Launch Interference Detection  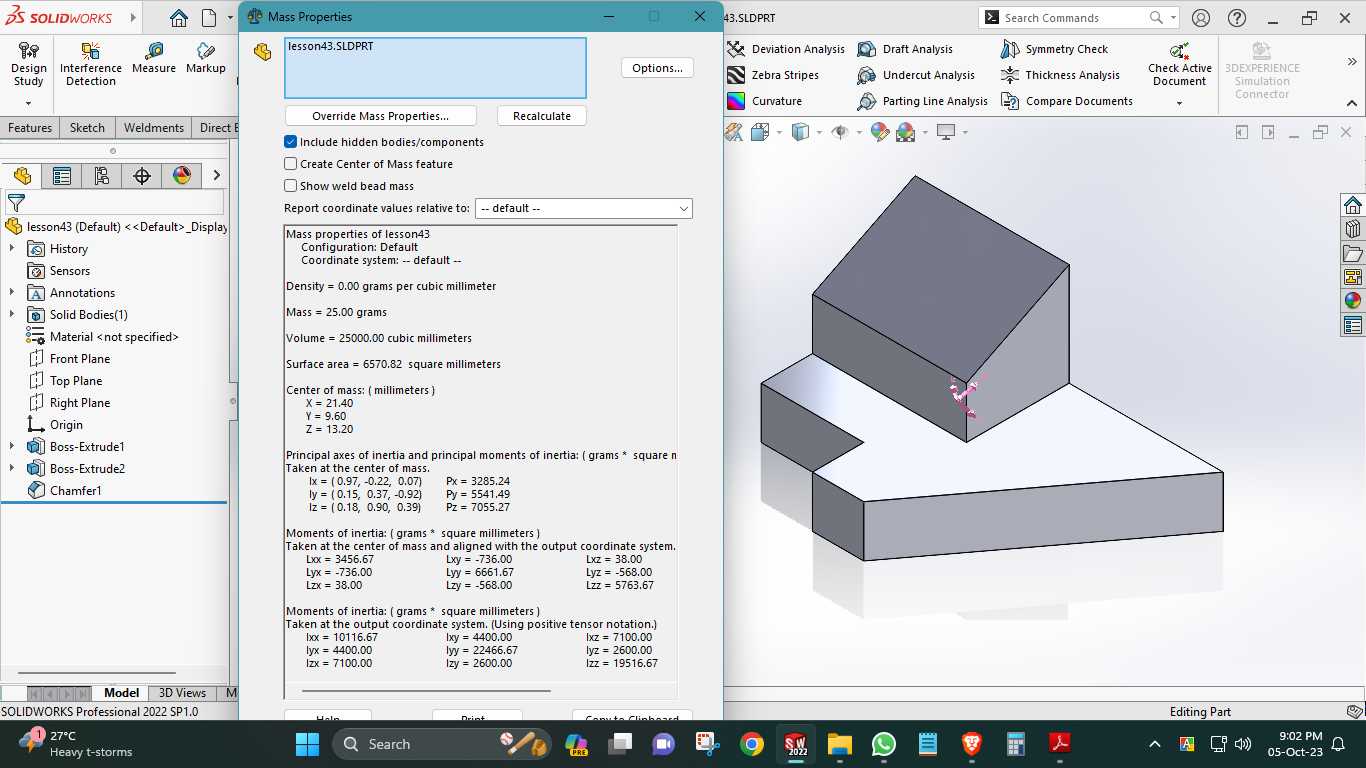(91, 64)
